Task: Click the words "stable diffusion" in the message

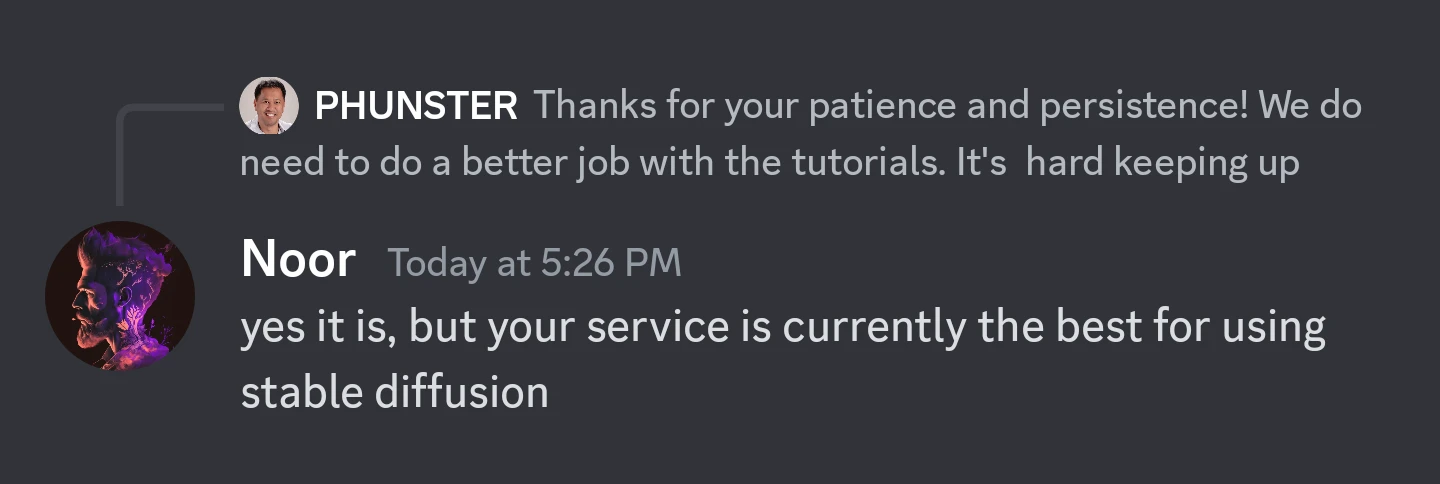Action: click(x=394, y=392)
